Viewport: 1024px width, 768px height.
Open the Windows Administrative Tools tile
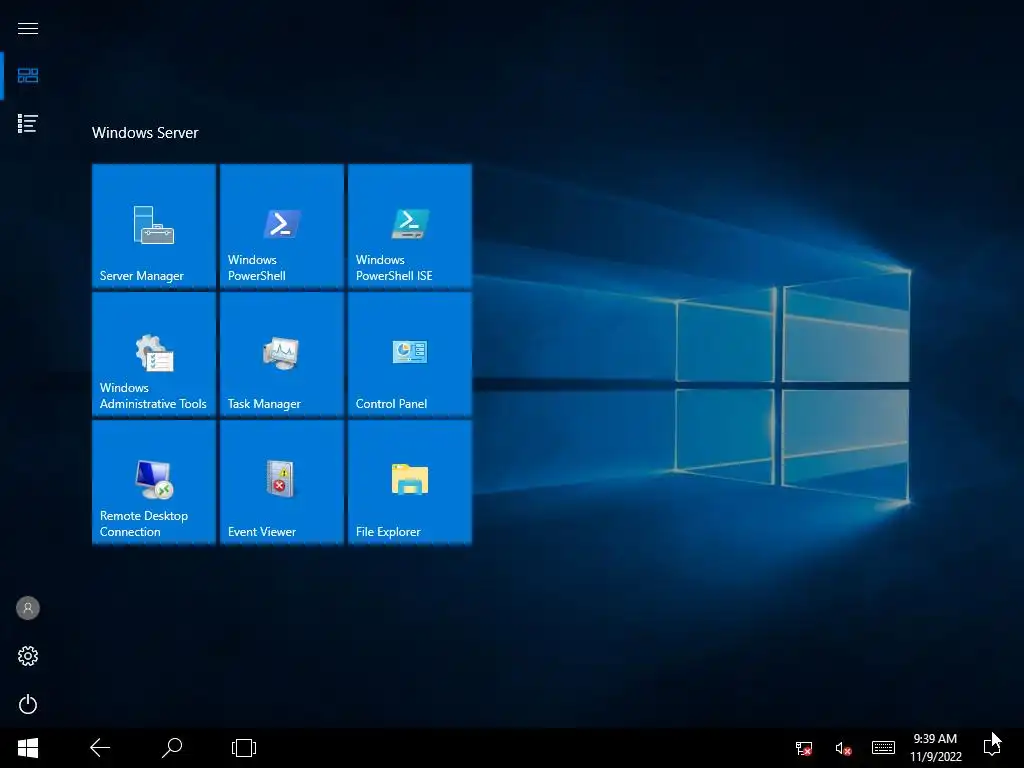(154, 354)
